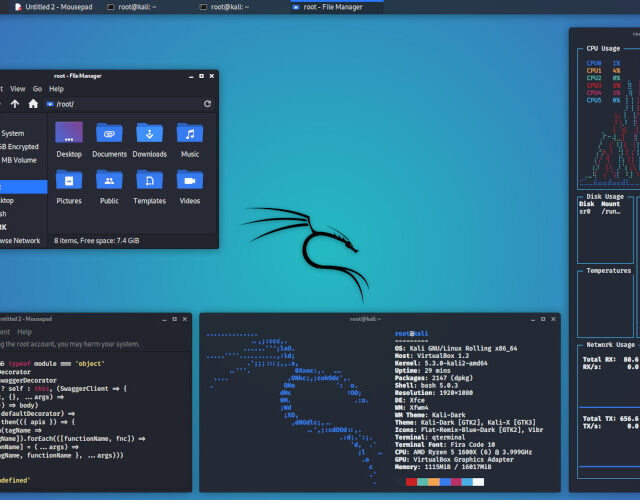Click the /root/ location path field
640x500 pixels.
point(124,104)
